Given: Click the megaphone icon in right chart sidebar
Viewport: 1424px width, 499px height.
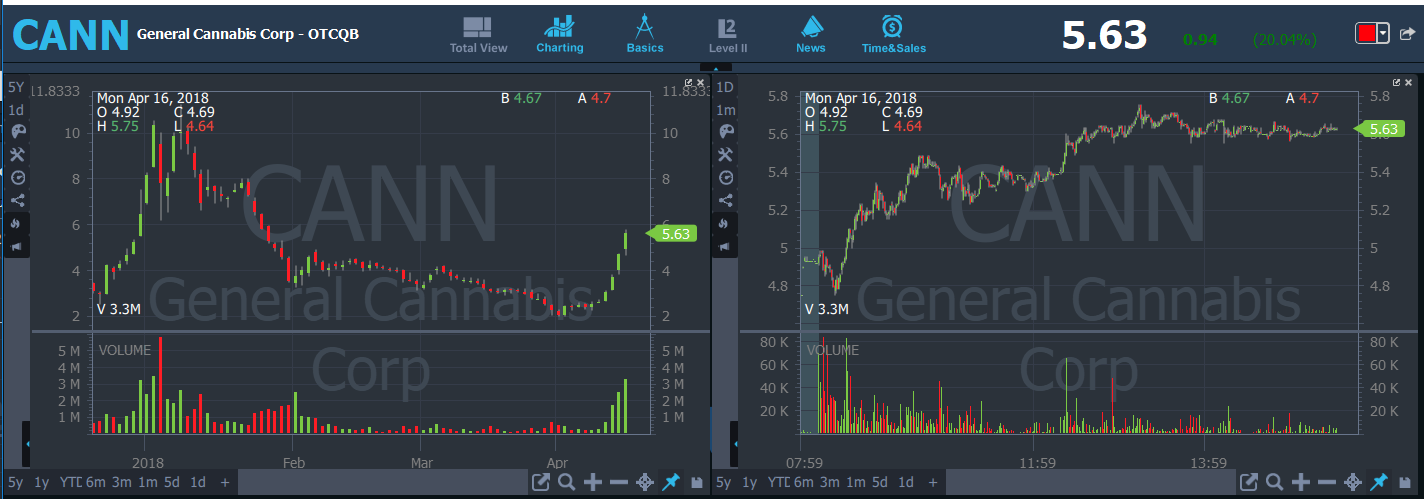Looking at the screenshot, I should coord(726,246).
